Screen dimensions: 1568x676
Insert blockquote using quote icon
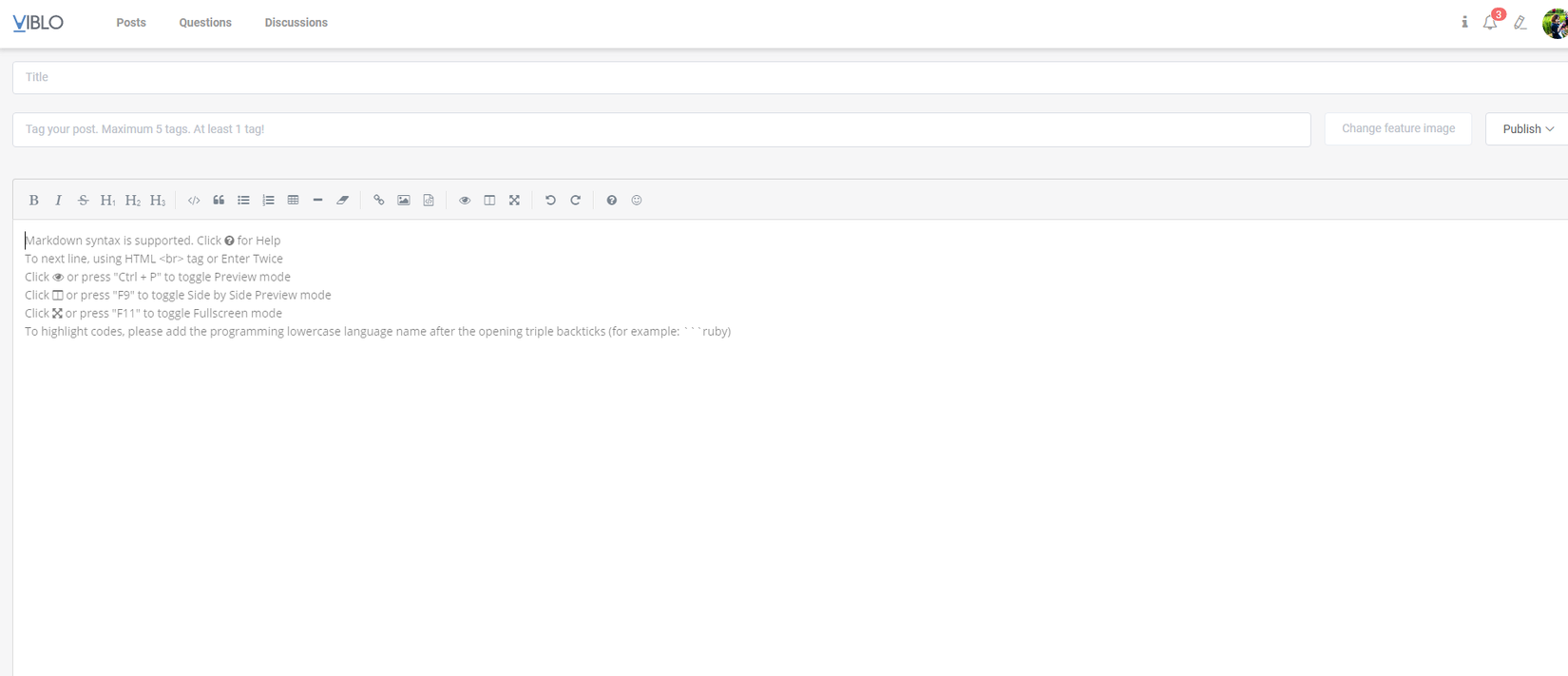[x=219, y=201]
